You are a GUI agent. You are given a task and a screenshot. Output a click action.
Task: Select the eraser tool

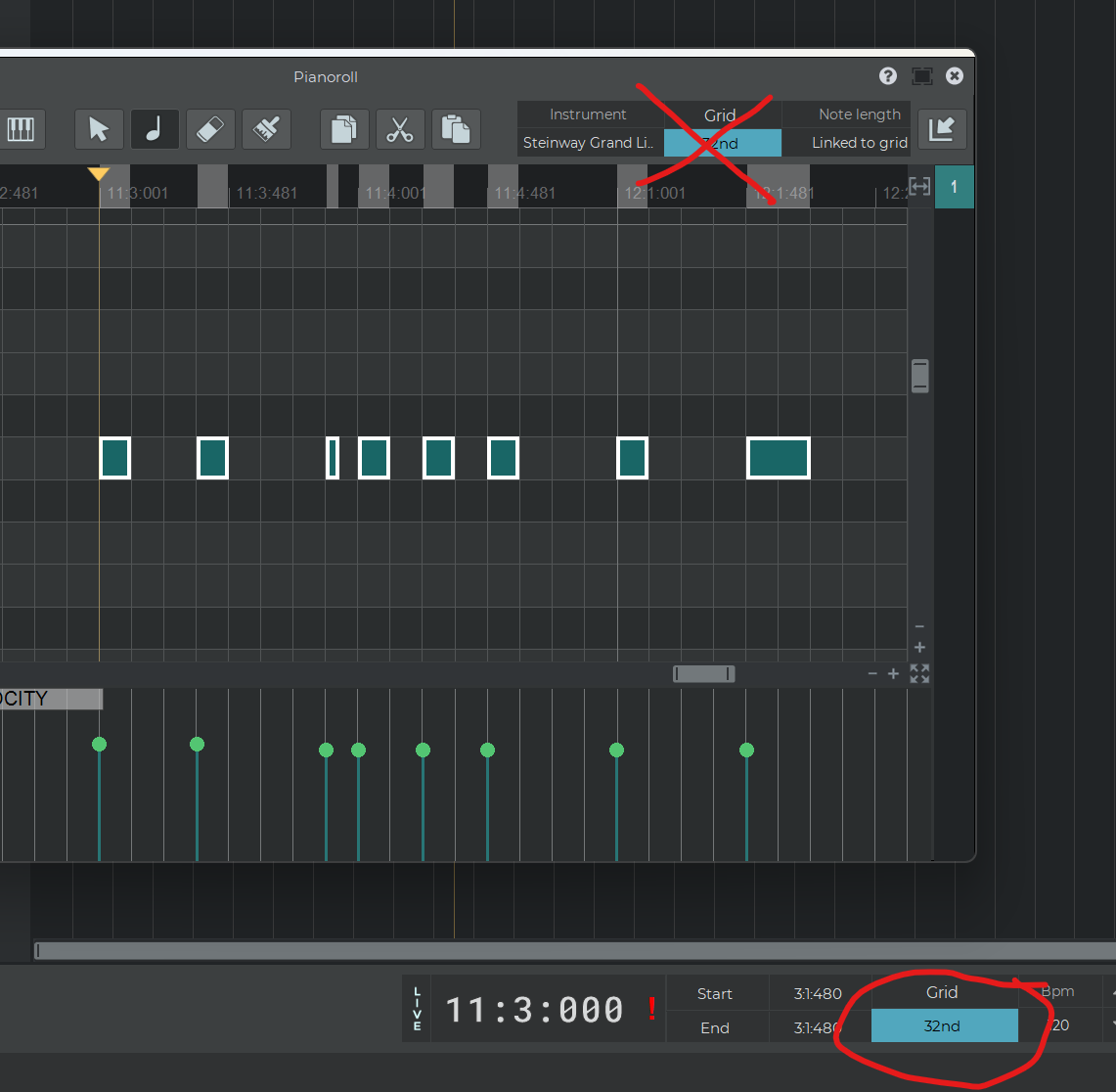(210, 129)
